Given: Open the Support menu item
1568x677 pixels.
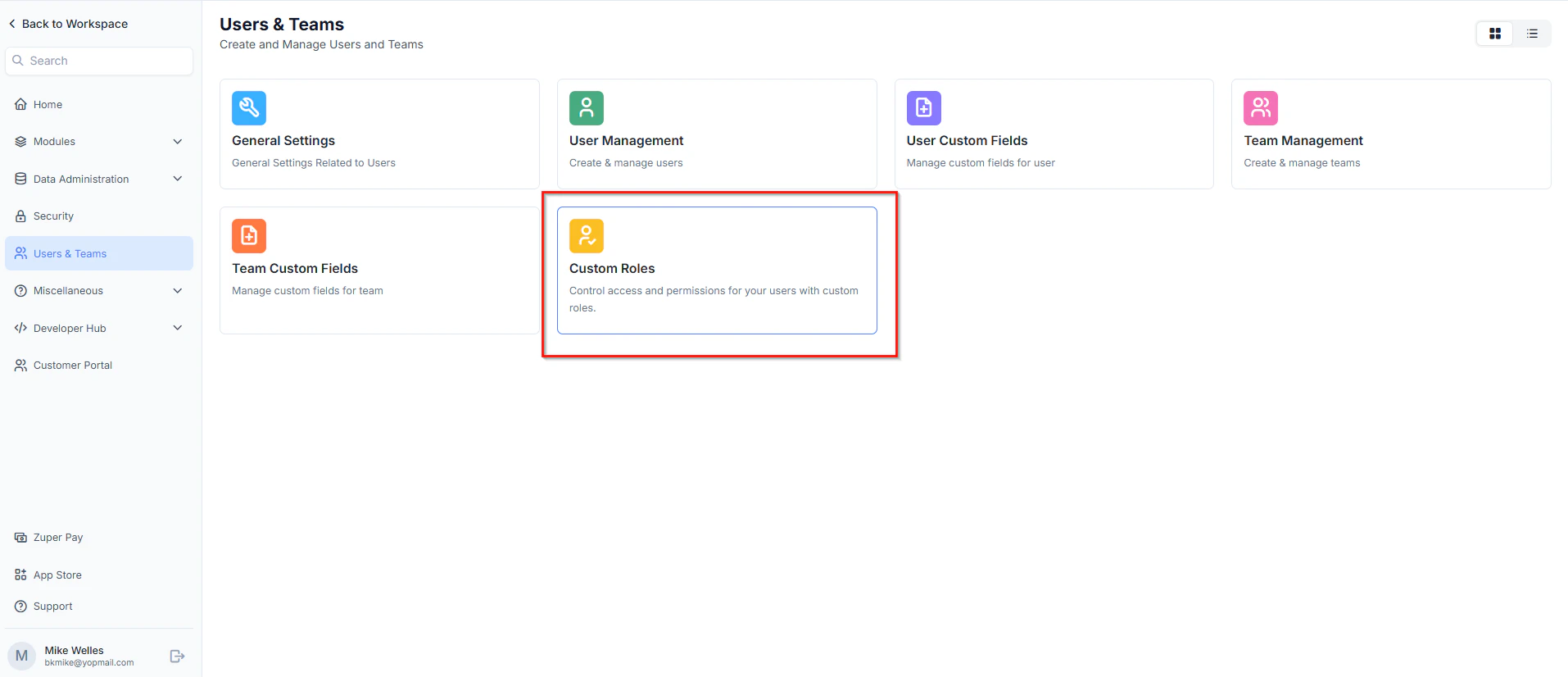Looking at the screenshot, I should point(99,607).
